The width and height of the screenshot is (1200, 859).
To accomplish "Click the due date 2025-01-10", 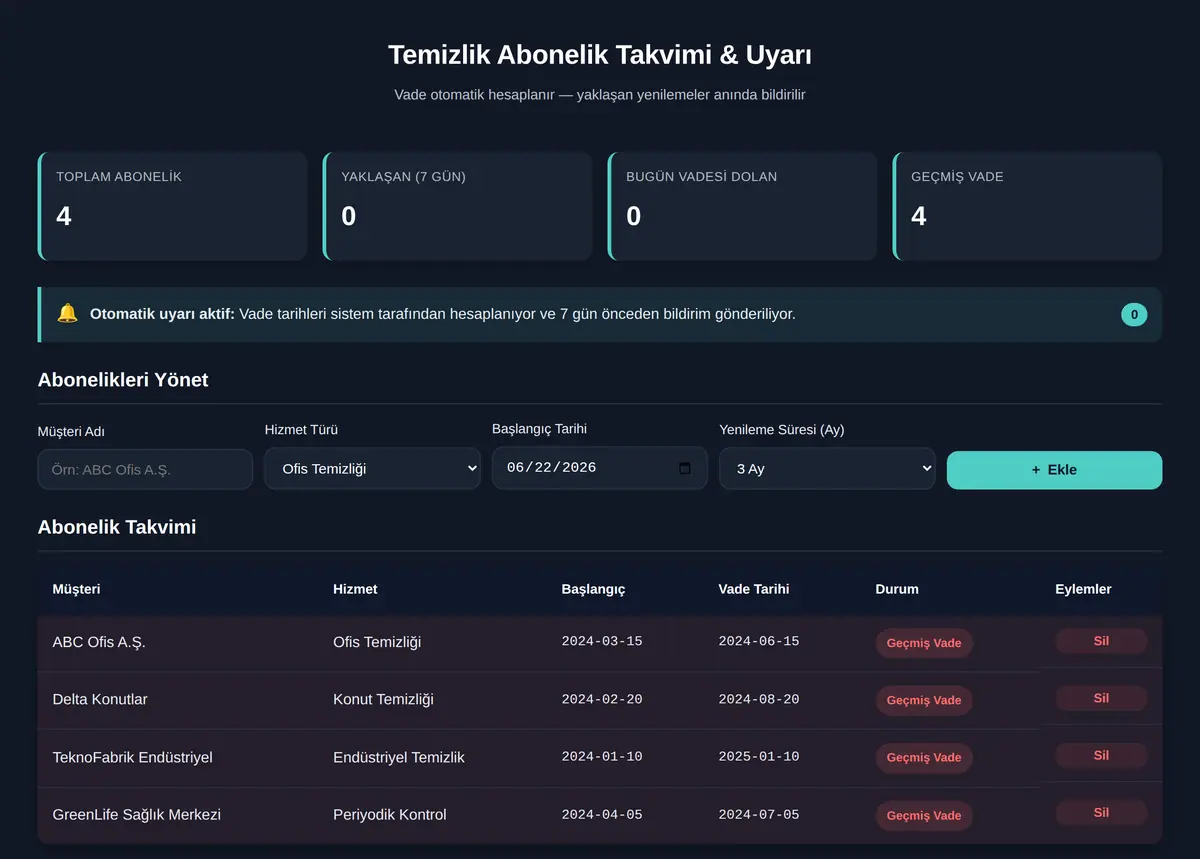I will click(759, 756).
